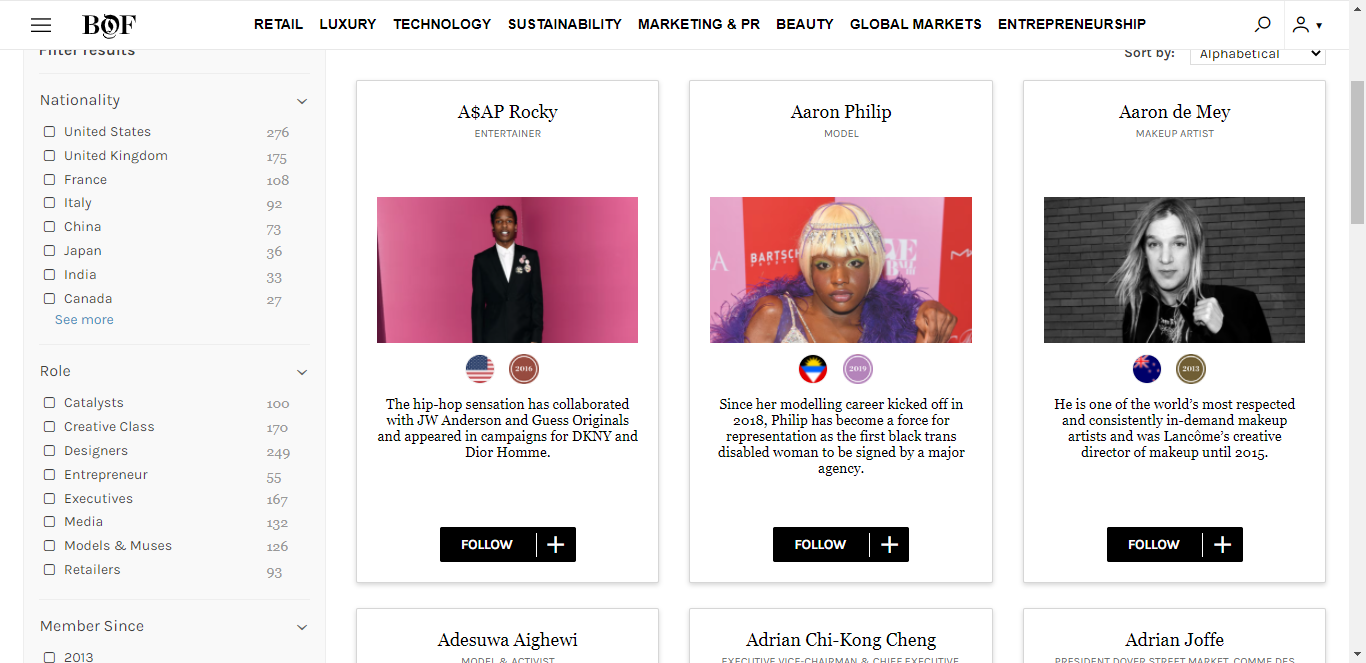Collapse the Nationality filter section
The image size is (1366, 663).
[x=302, y=100]
